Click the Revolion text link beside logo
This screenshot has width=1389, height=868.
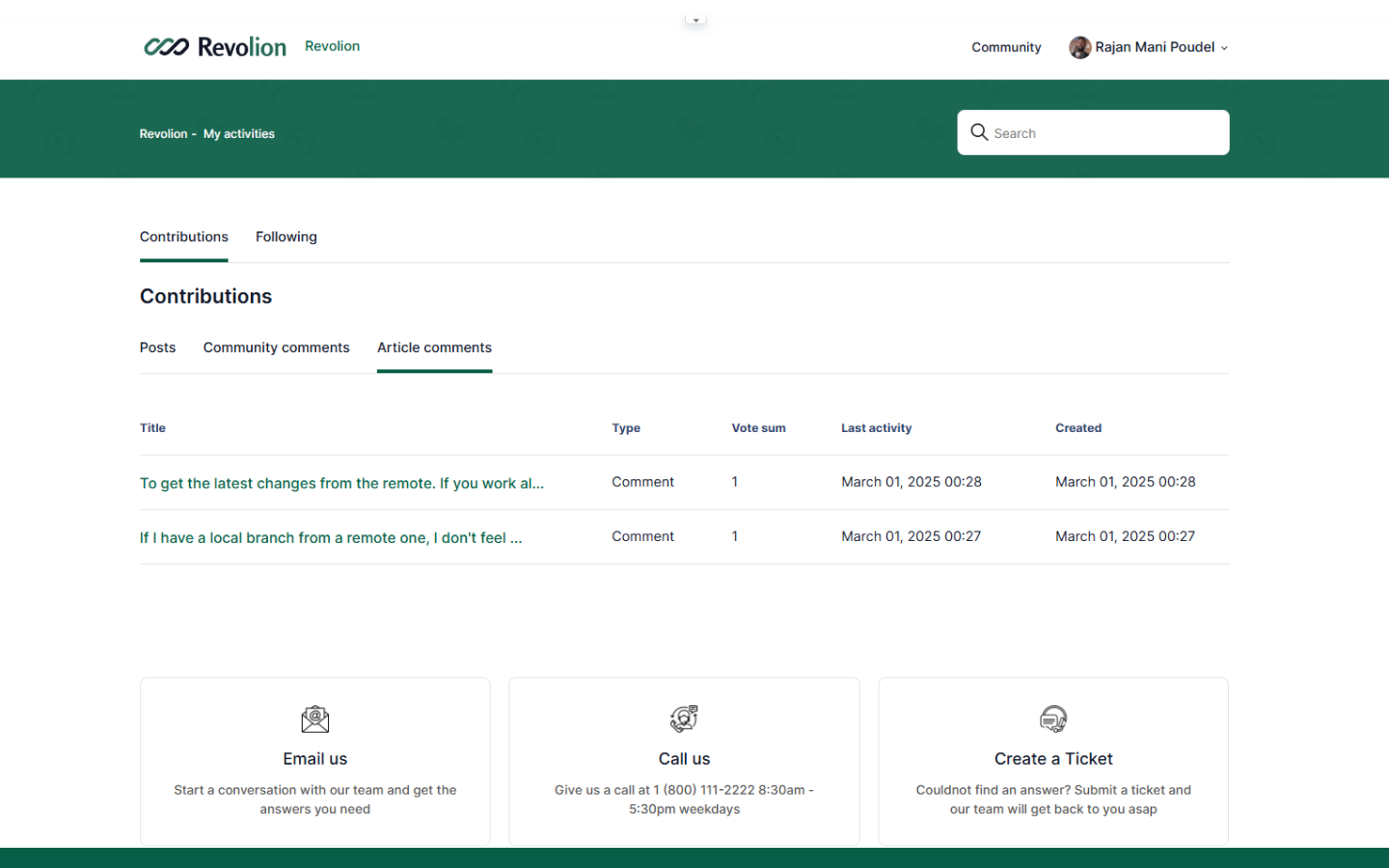(332, 46)
